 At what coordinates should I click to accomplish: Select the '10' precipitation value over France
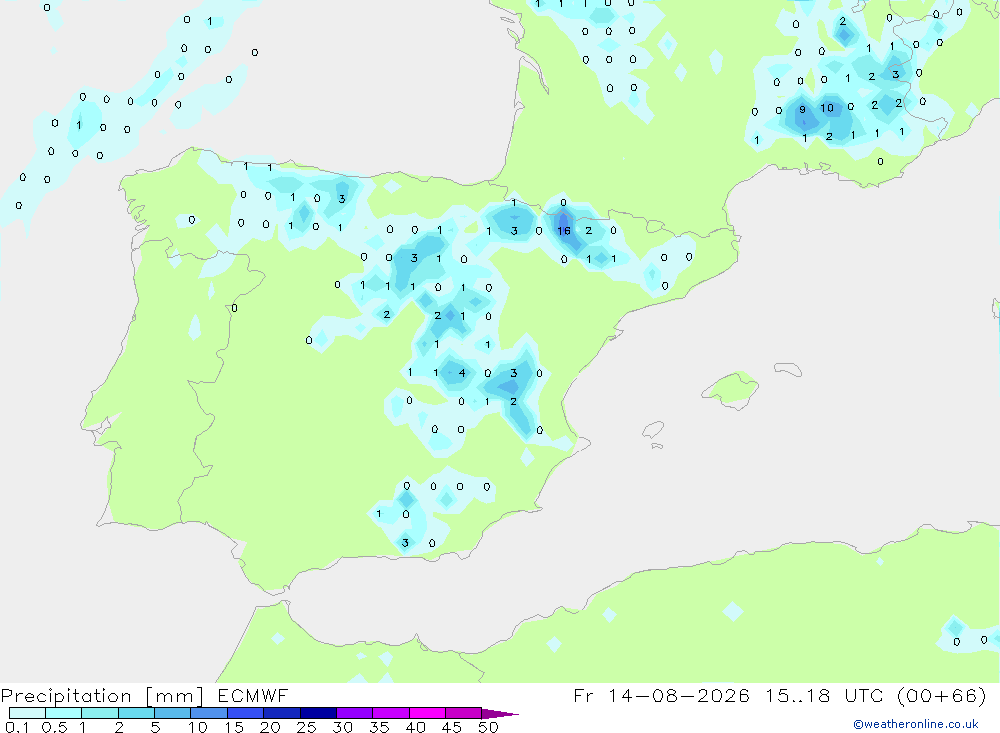coord(827,108)
